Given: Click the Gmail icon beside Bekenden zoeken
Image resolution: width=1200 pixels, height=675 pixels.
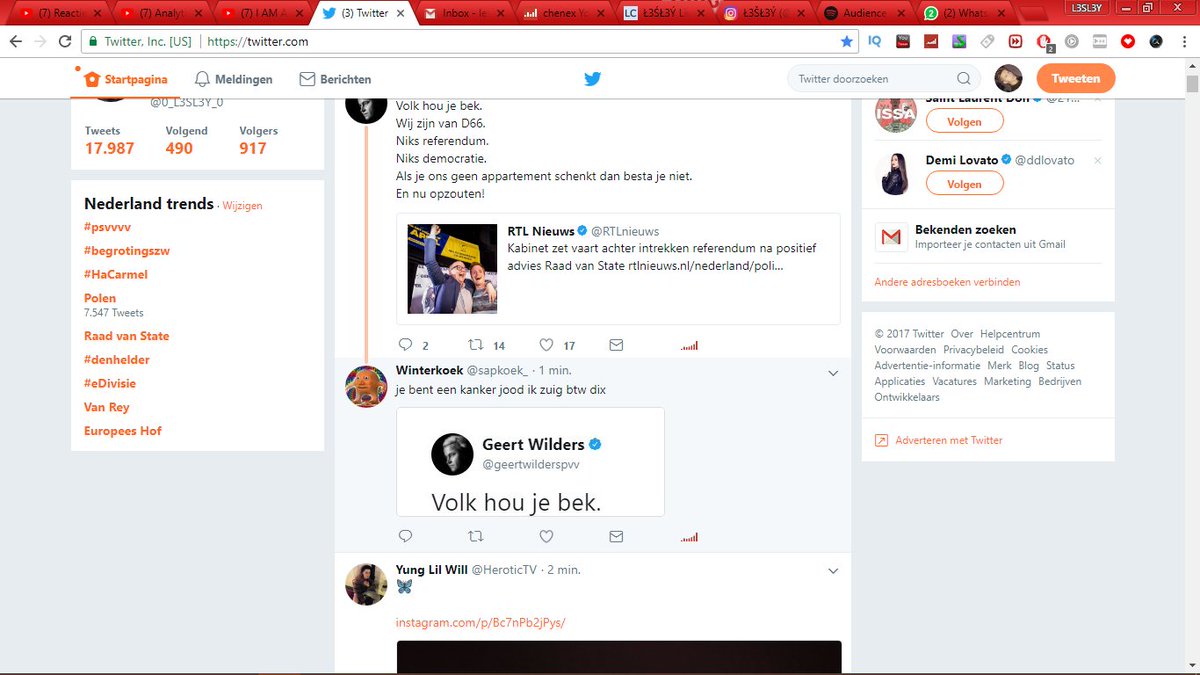Looking at the screenshot, I should pyautogui.click(x=890, y=237).
